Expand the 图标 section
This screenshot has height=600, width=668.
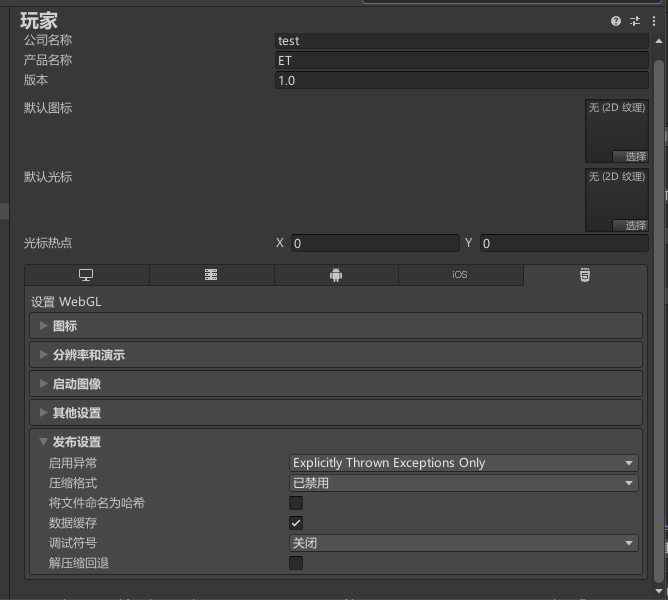click(x=336, y=326)
